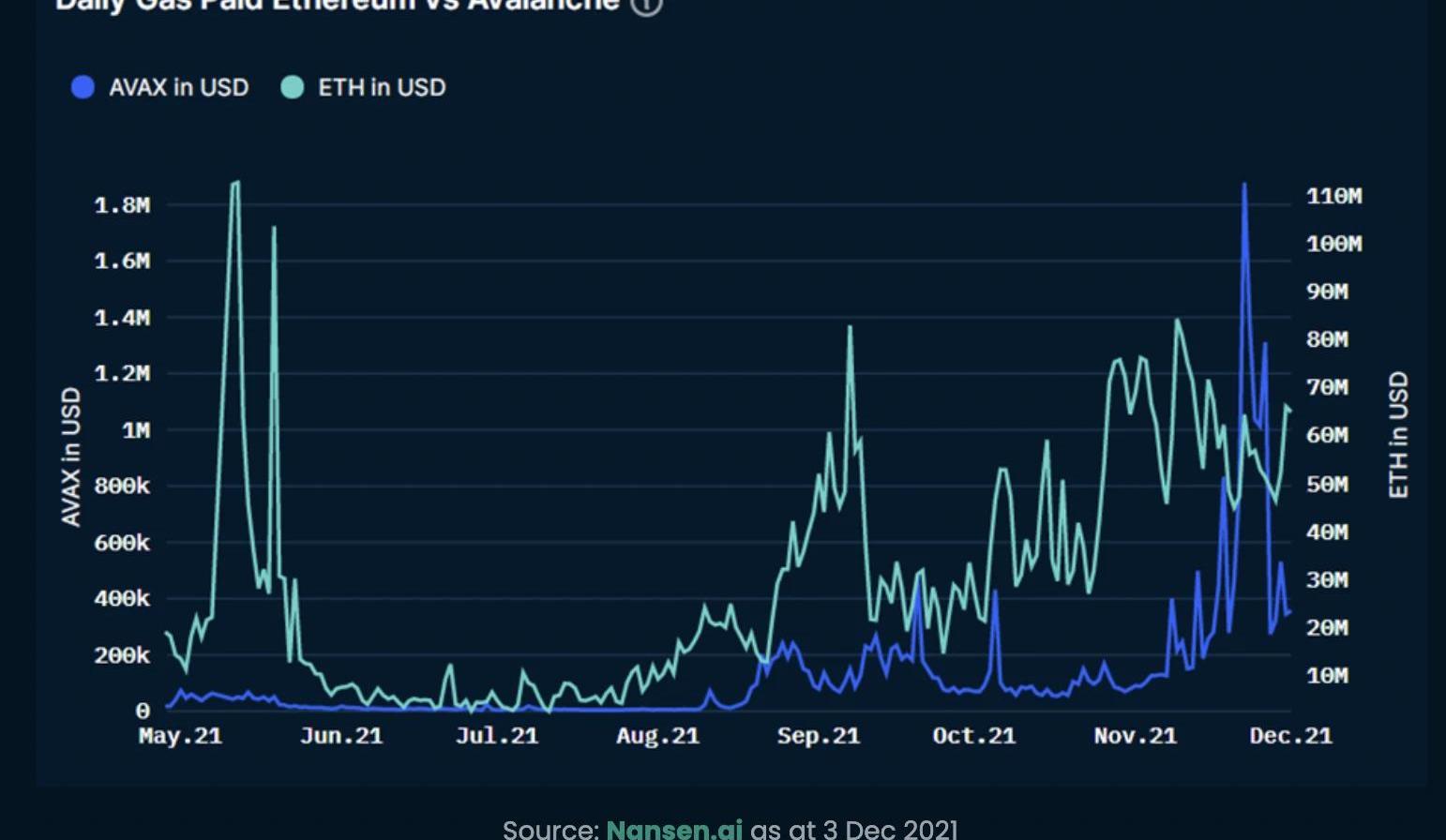Toggle the ETH in USD legend label
Viewport: 1446px width, 840px height.
tap(382, 88)
